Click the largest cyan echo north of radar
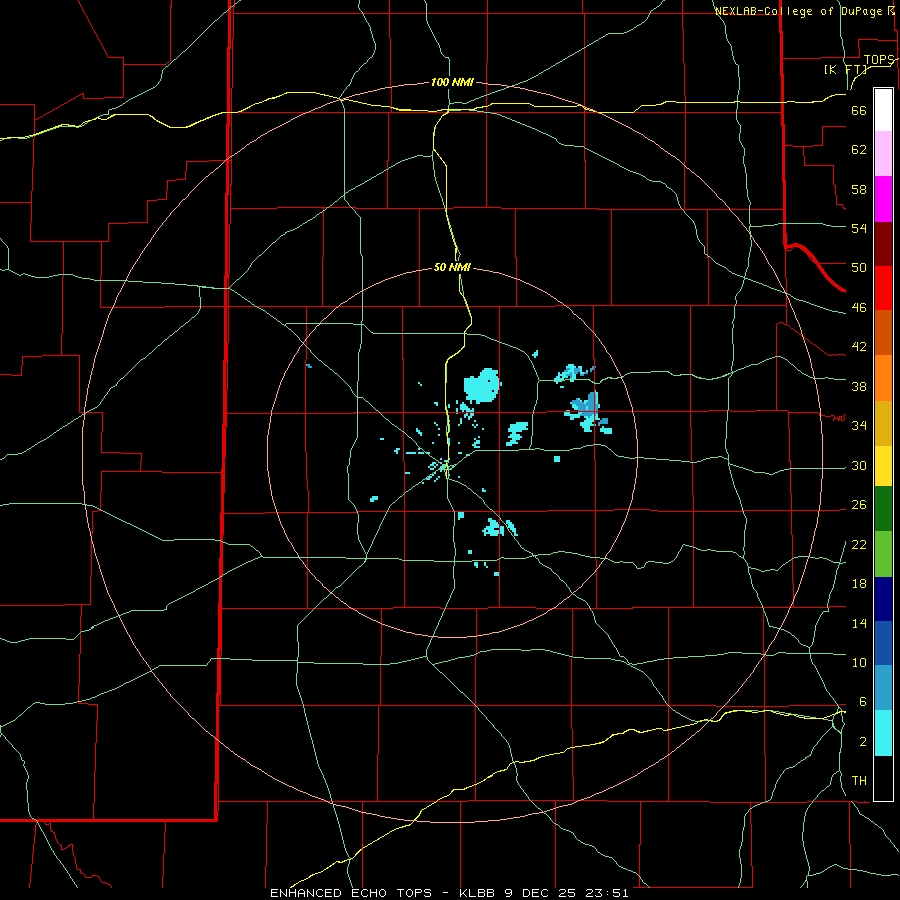Viewport: 900px width, 900px height. [x=482, y=385]
